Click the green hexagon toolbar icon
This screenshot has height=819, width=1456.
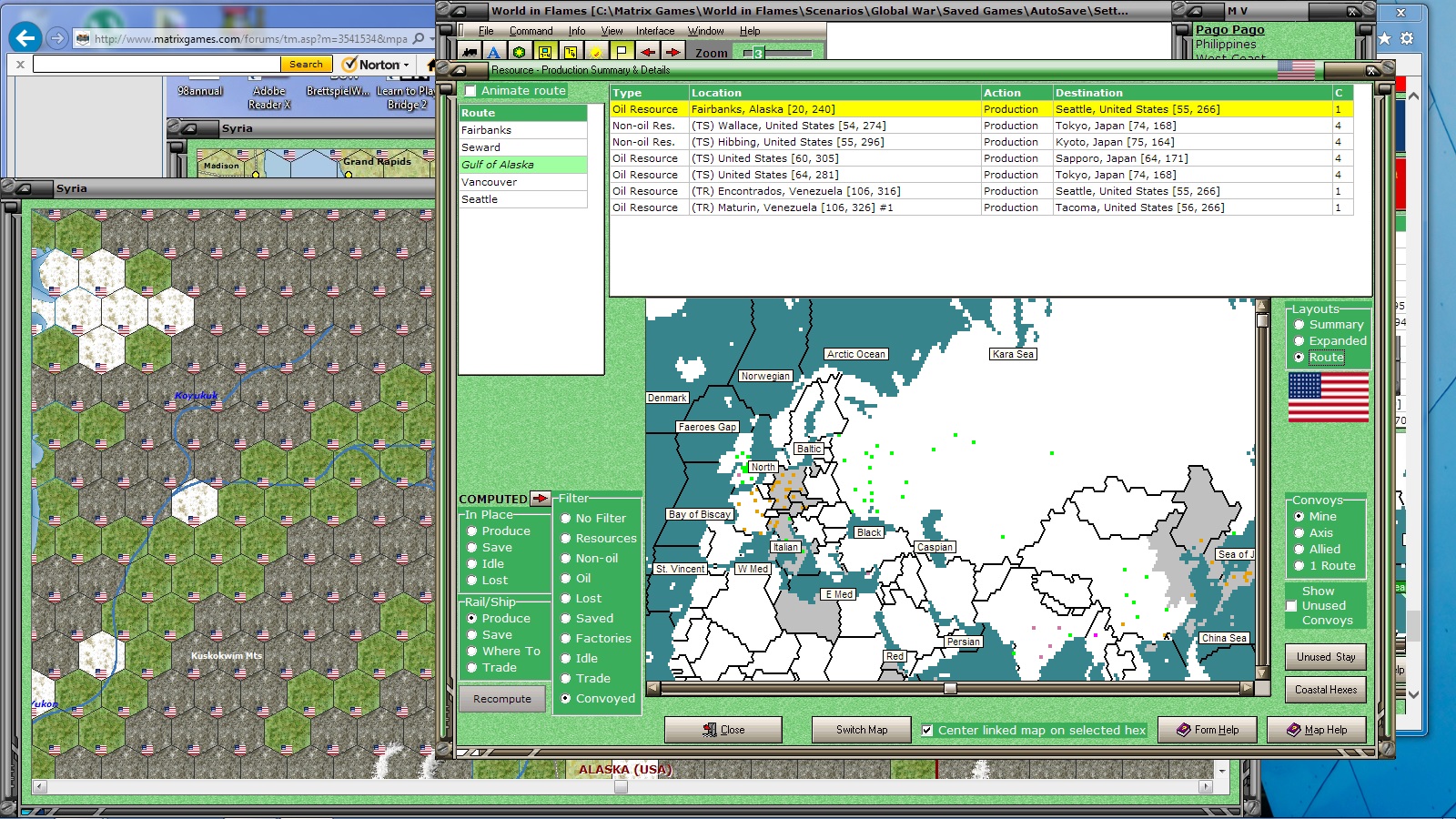pyautogui.click(x=519, y=53)
